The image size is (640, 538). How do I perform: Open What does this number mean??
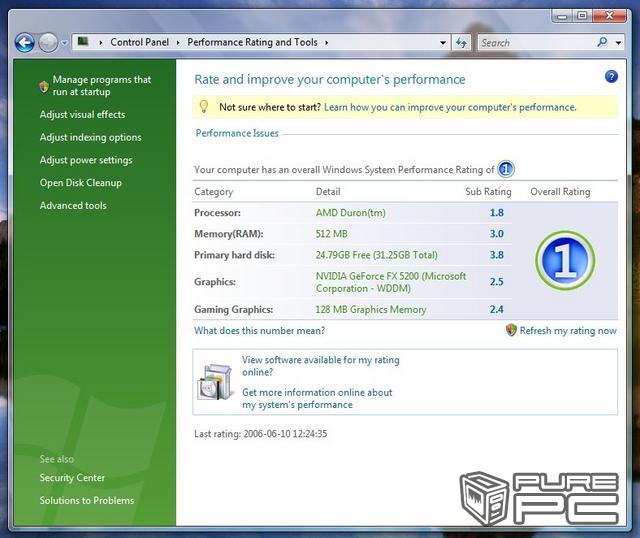tap(260, 331)
